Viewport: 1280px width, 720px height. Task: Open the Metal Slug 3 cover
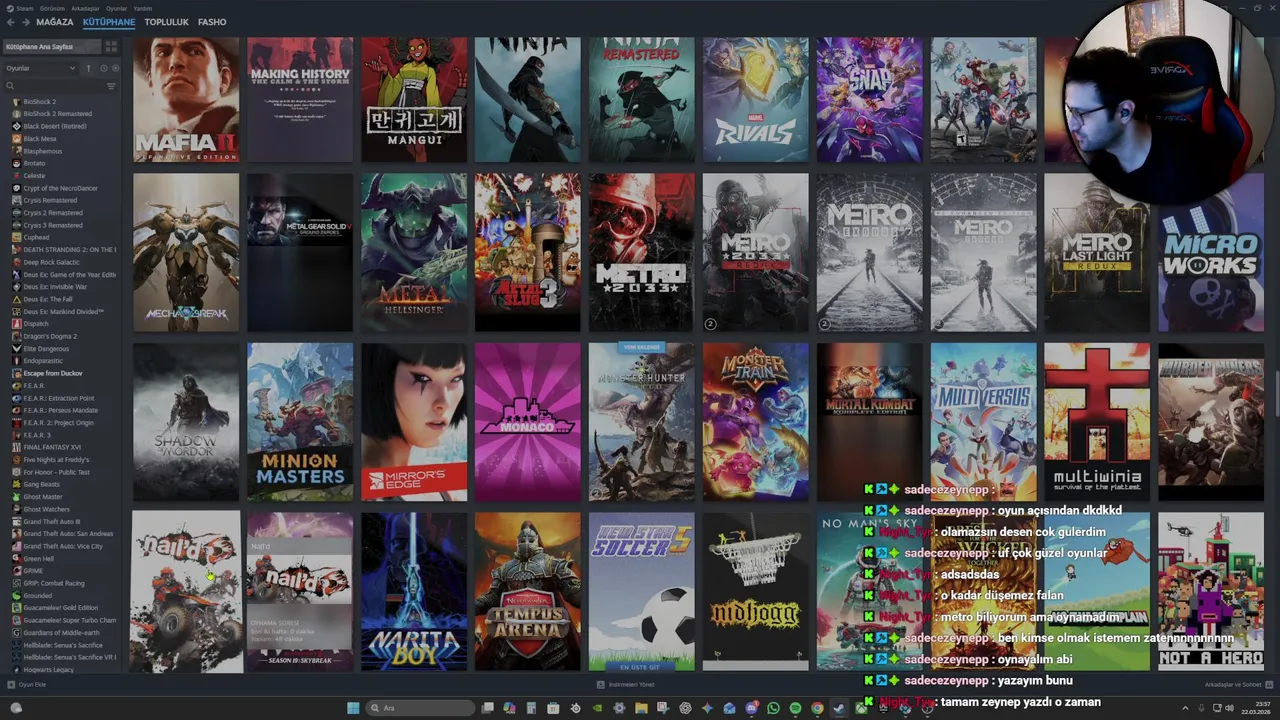tap(527, 252)
